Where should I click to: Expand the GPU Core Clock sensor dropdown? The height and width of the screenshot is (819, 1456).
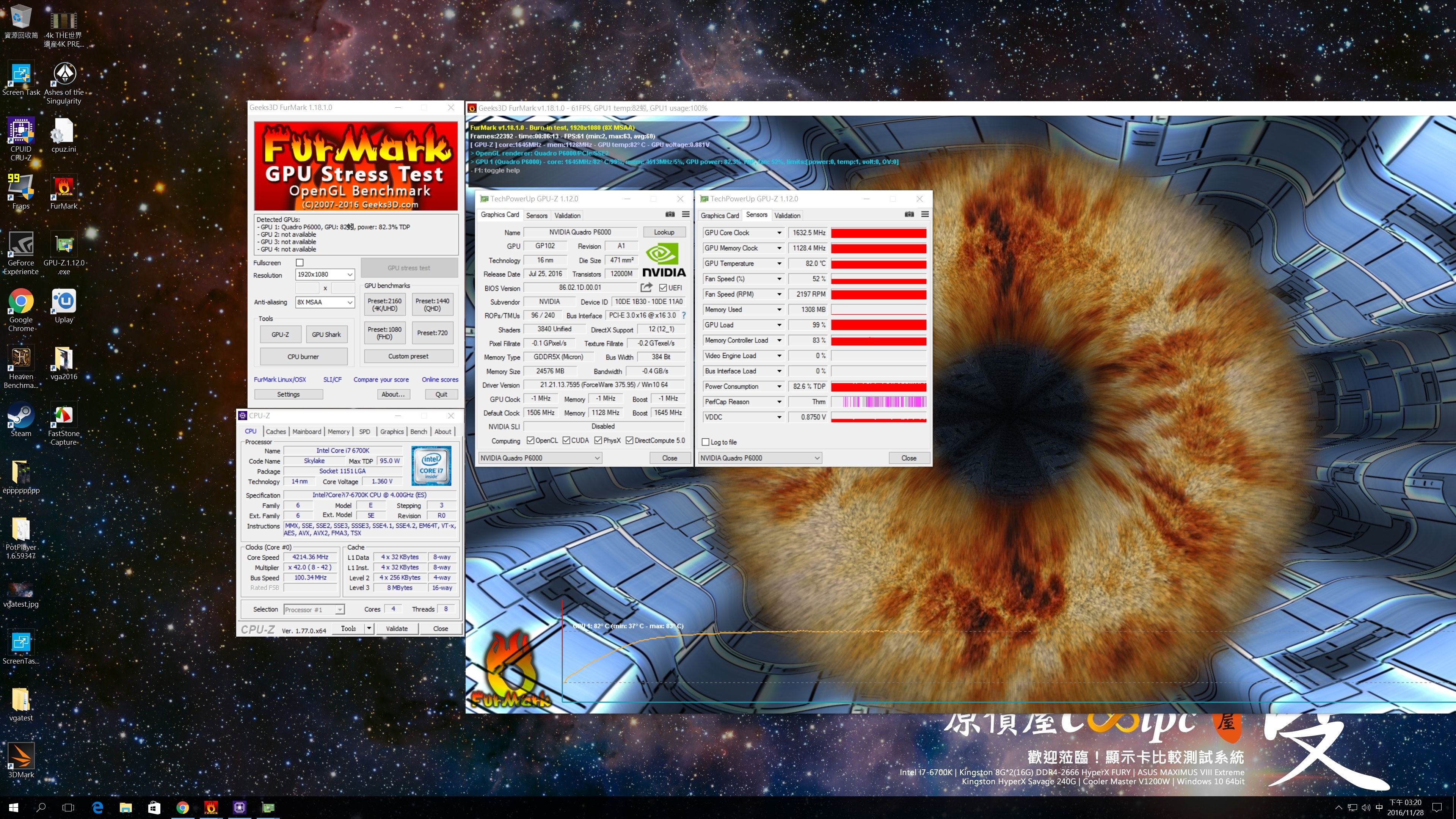click(x=779, y=233)
